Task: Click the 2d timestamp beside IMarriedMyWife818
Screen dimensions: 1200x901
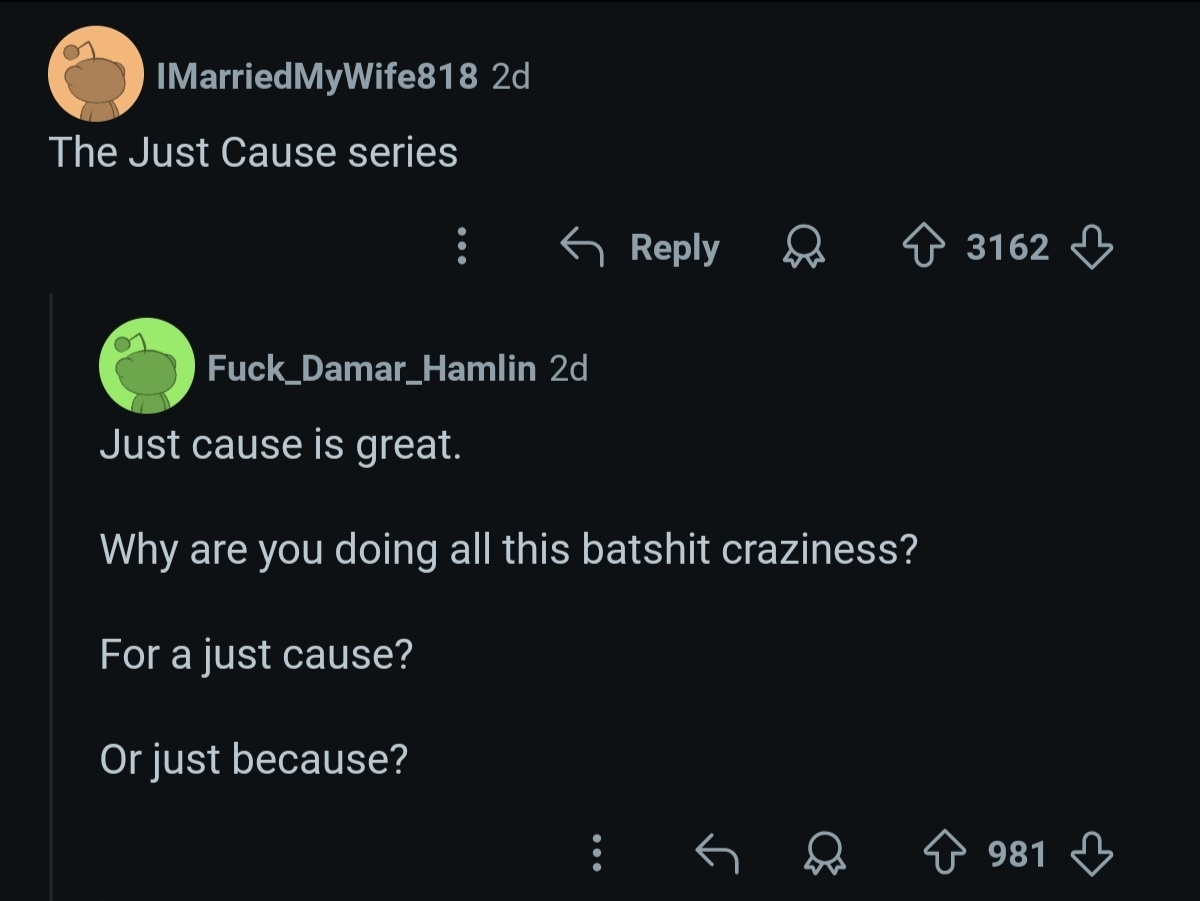Action: point(510,76)
